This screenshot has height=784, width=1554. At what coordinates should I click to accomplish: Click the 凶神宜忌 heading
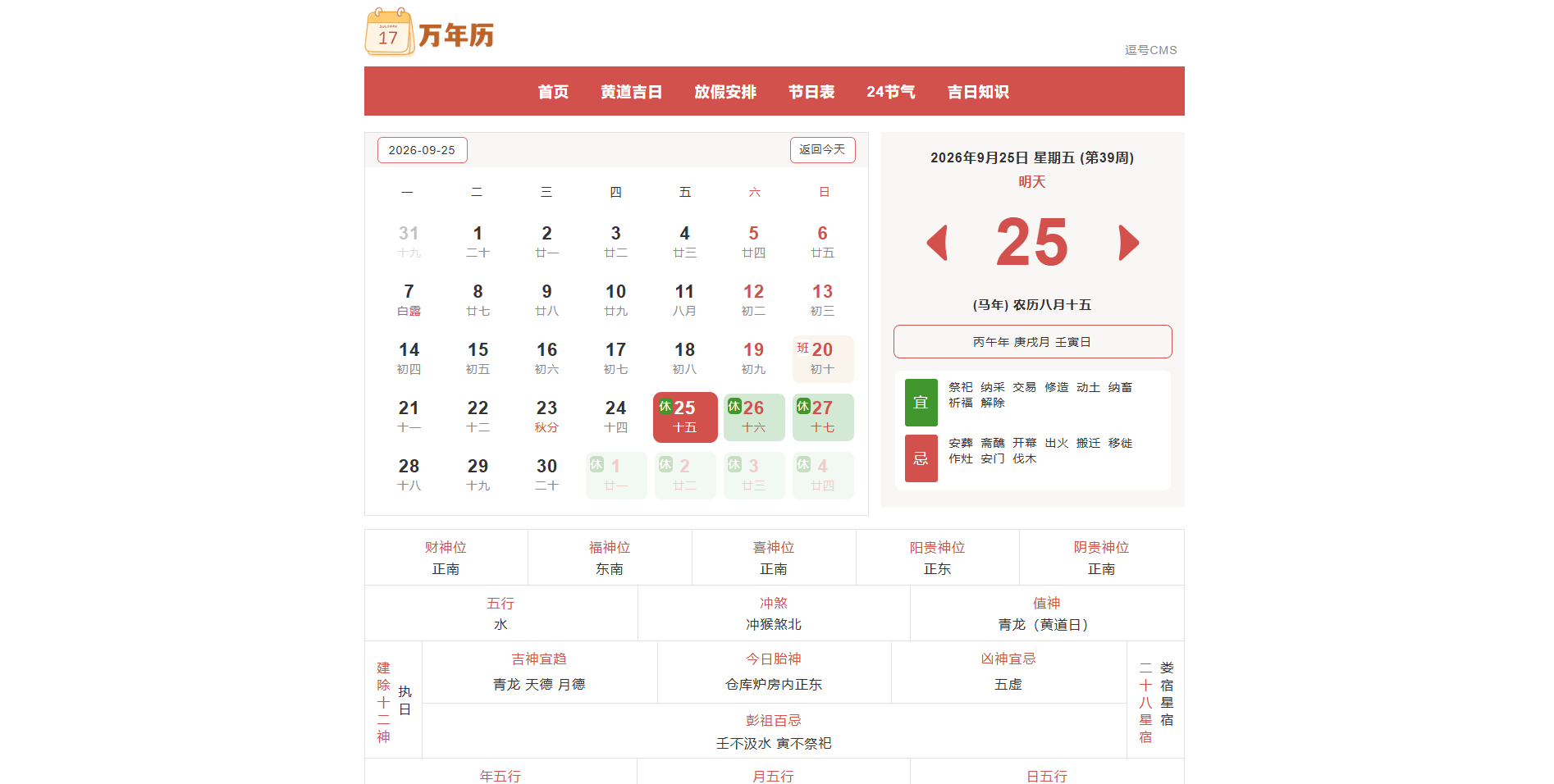point(1008,659)
